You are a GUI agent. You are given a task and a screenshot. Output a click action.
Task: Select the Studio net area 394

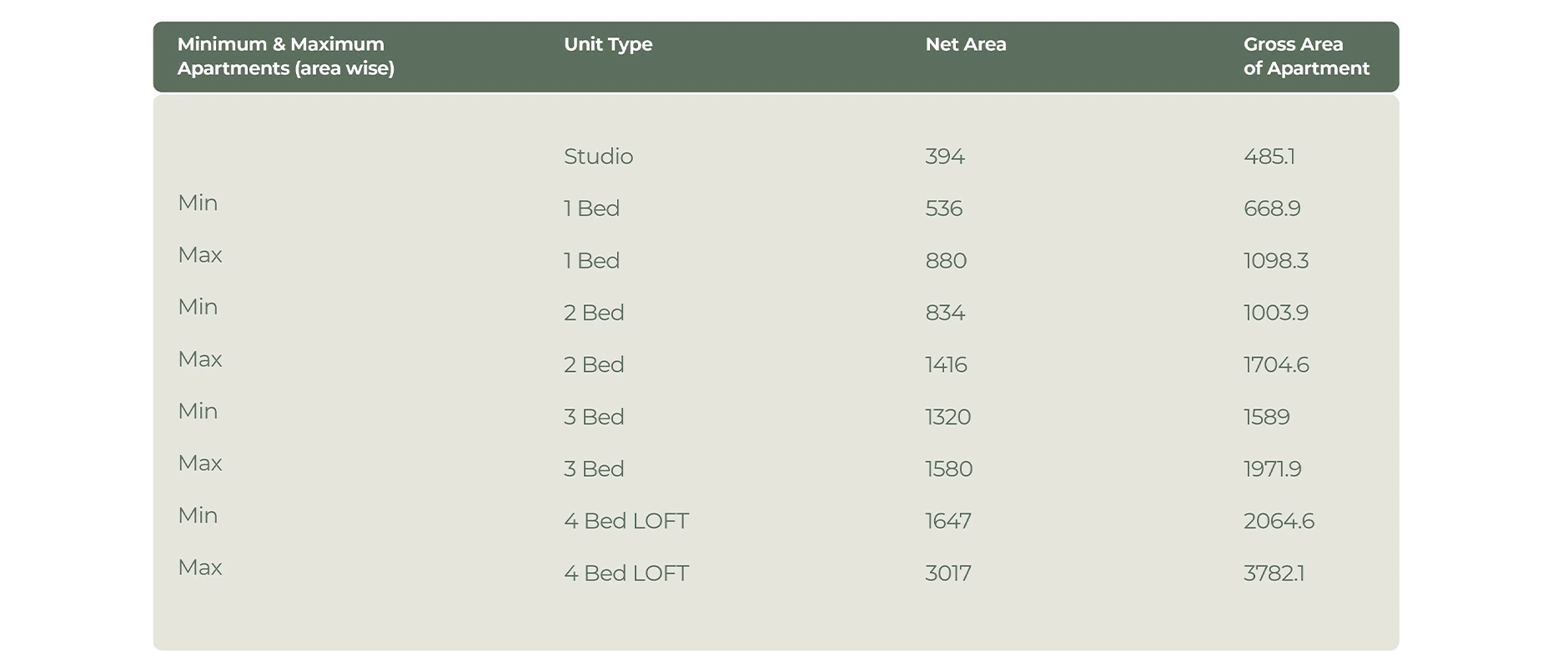tap(945, 157)
